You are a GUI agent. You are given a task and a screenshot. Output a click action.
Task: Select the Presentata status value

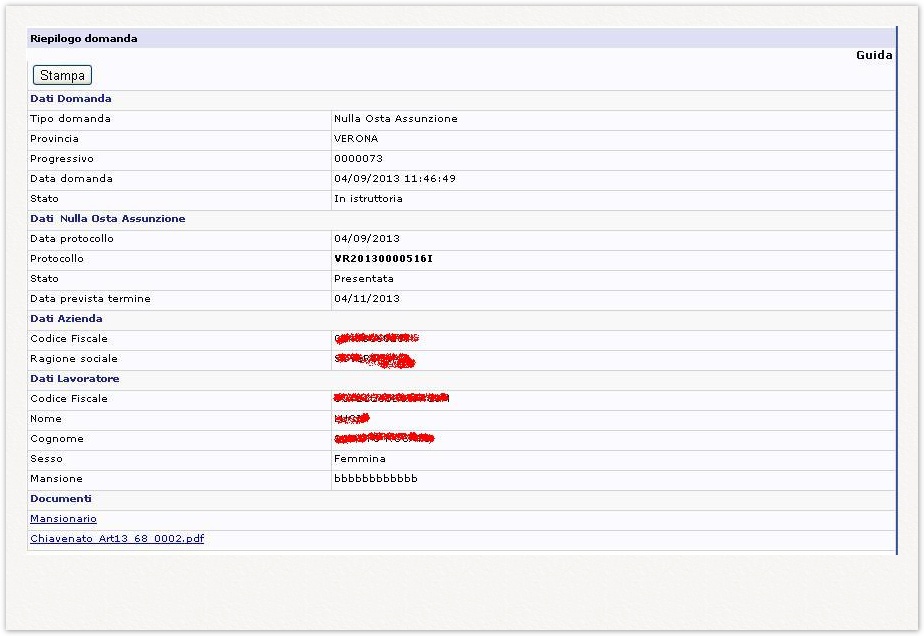(363, 279)
